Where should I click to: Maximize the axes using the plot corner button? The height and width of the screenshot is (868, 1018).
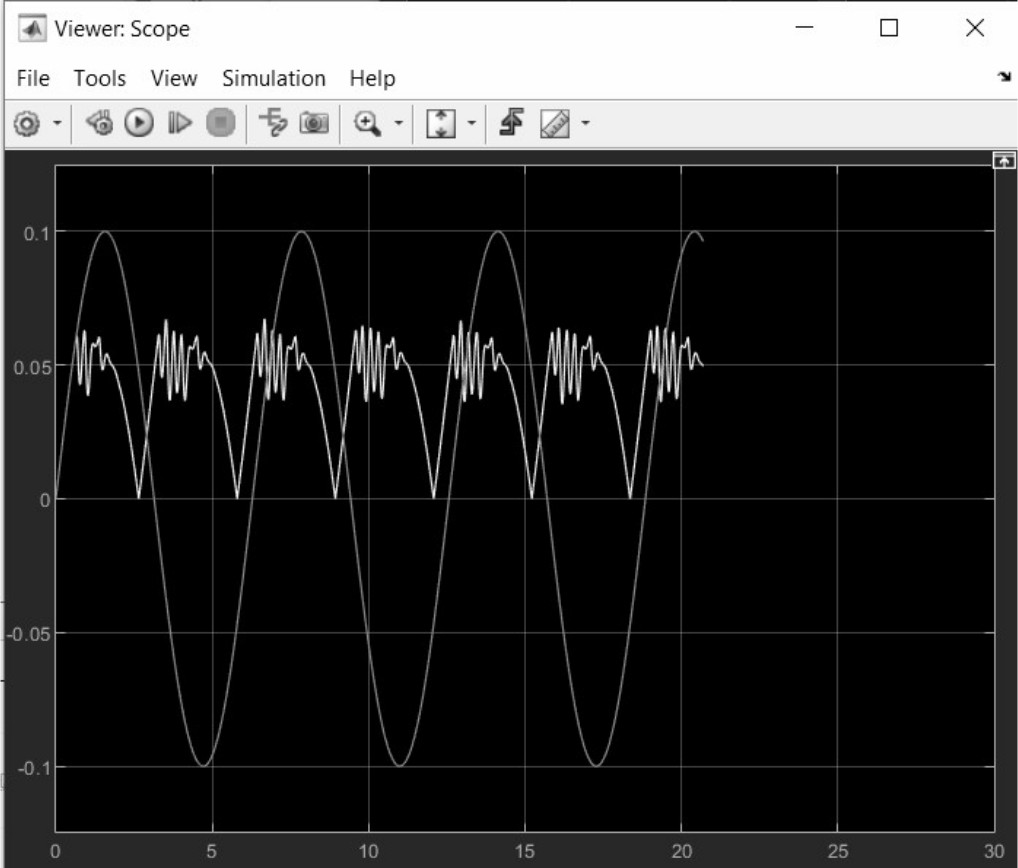[1003, 160]
